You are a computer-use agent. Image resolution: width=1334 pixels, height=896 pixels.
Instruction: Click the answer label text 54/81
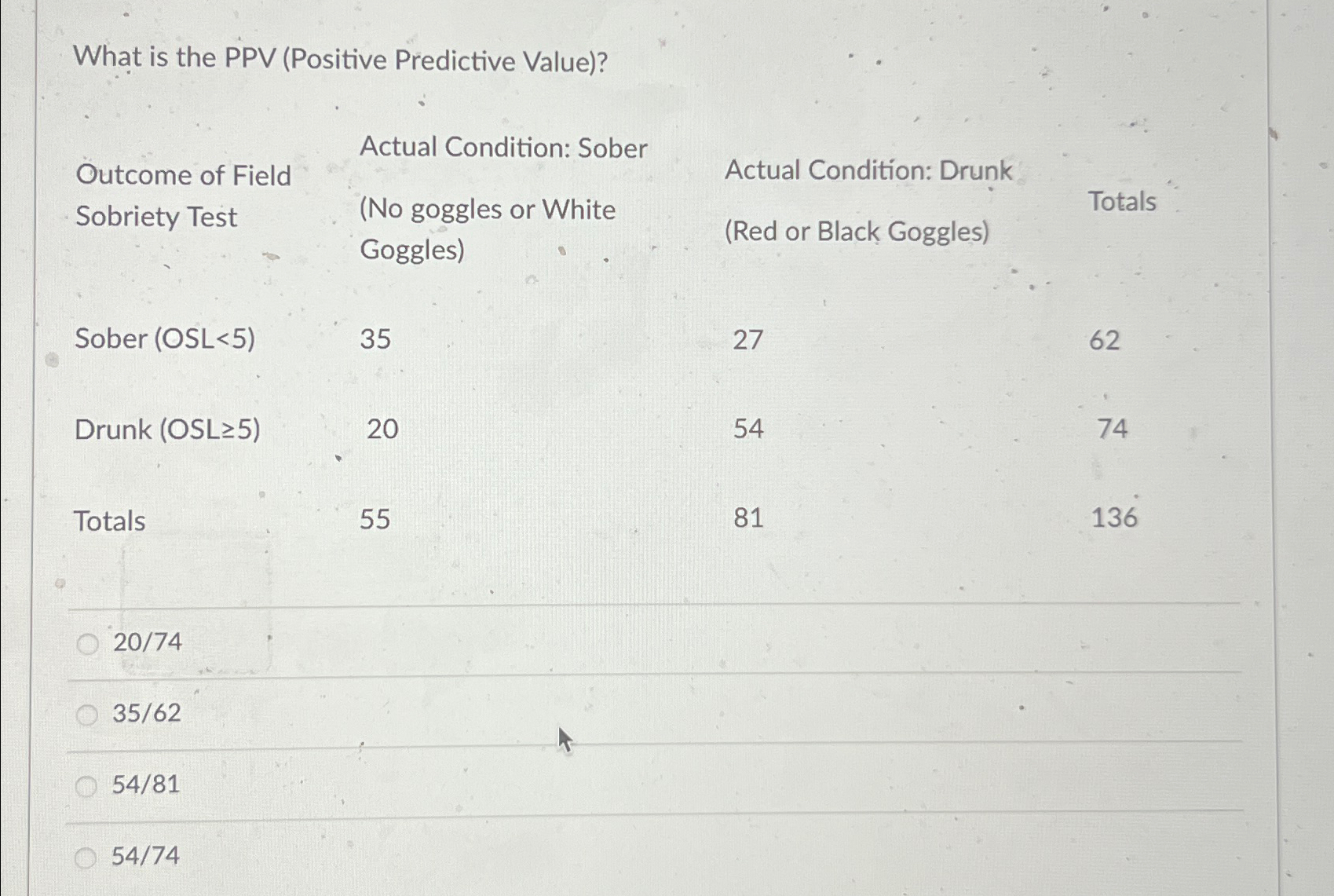pos(146,784)
